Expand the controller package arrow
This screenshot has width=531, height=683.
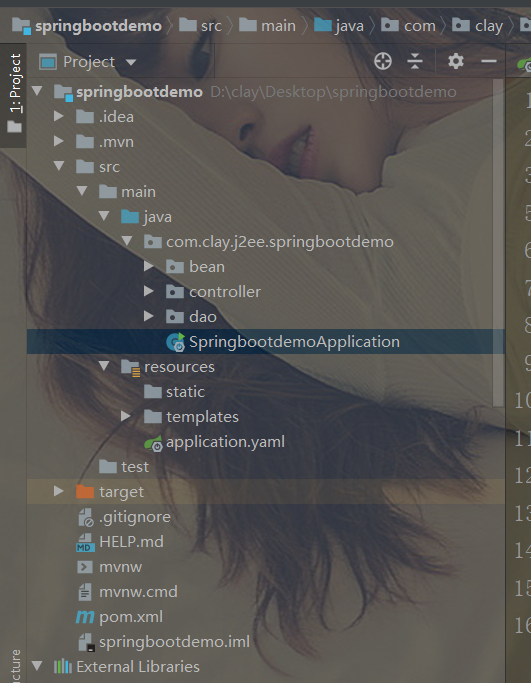pos(149,291)
